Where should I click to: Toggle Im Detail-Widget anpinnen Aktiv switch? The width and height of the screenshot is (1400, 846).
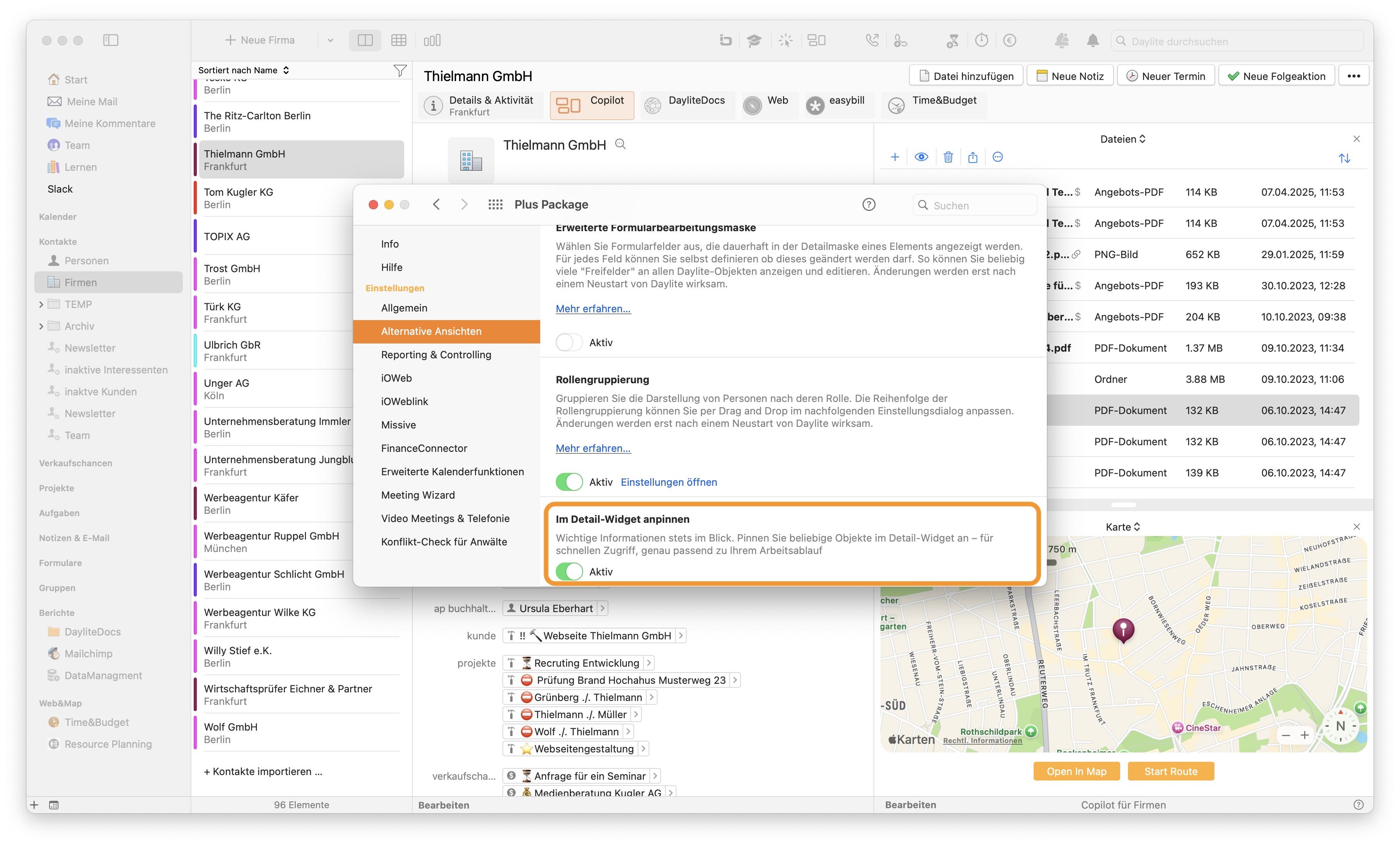pos(569,572)
